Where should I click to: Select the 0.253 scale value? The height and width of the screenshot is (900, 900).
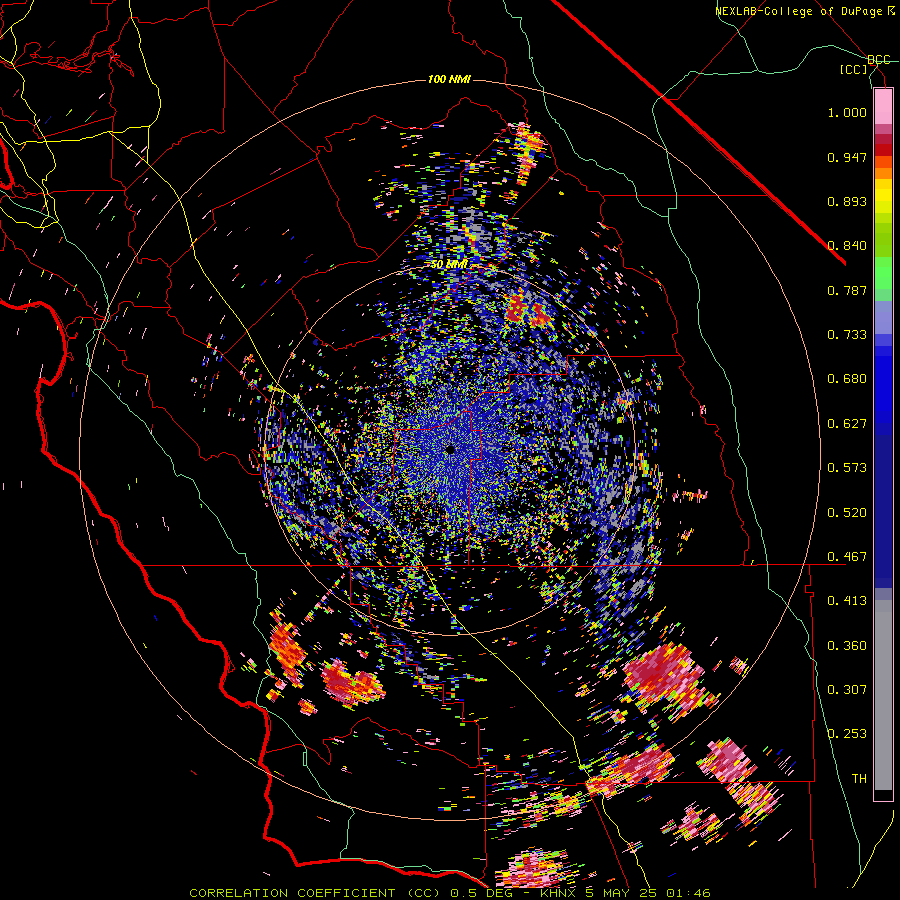(x=847, y=734)
